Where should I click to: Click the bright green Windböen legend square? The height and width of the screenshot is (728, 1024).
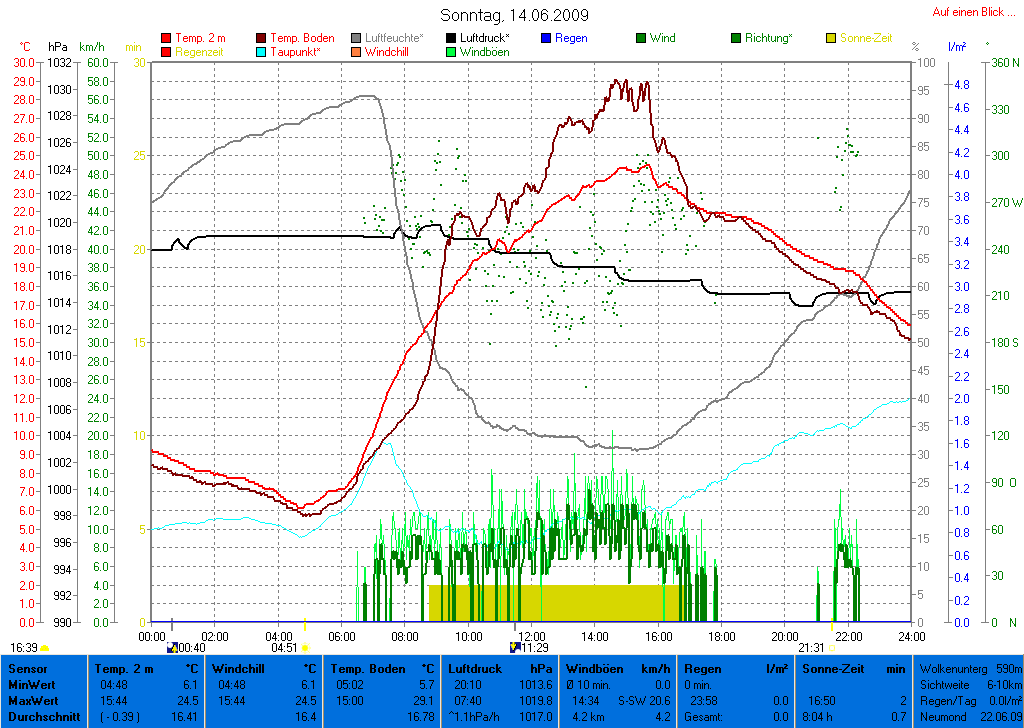451,52
